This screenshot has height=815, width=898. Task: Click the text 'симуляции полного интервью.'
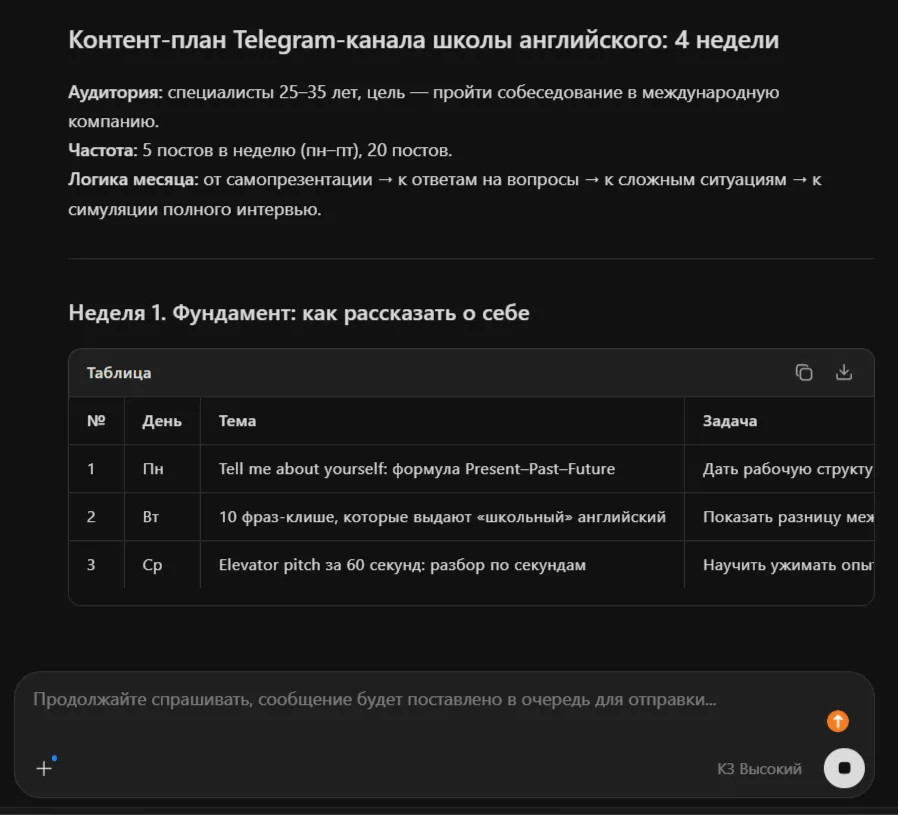click(195, 210)
